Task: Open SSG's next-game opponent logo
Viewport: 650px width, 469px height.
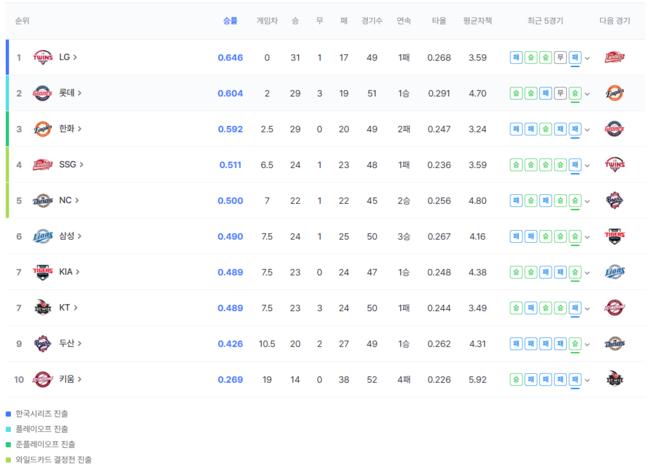Action: 614,165
